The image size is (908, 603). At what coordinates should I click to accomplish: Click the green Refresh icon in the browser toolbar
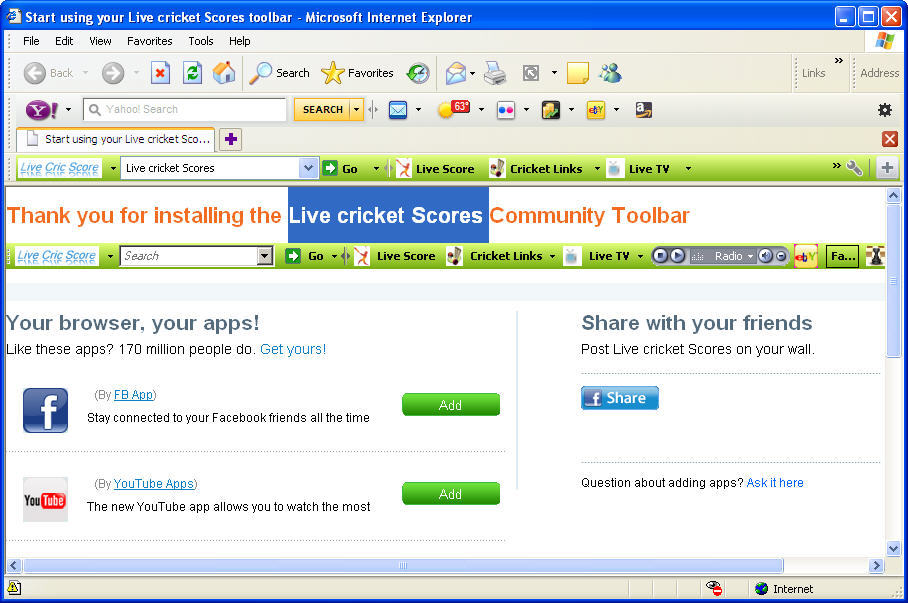(192, 72)
